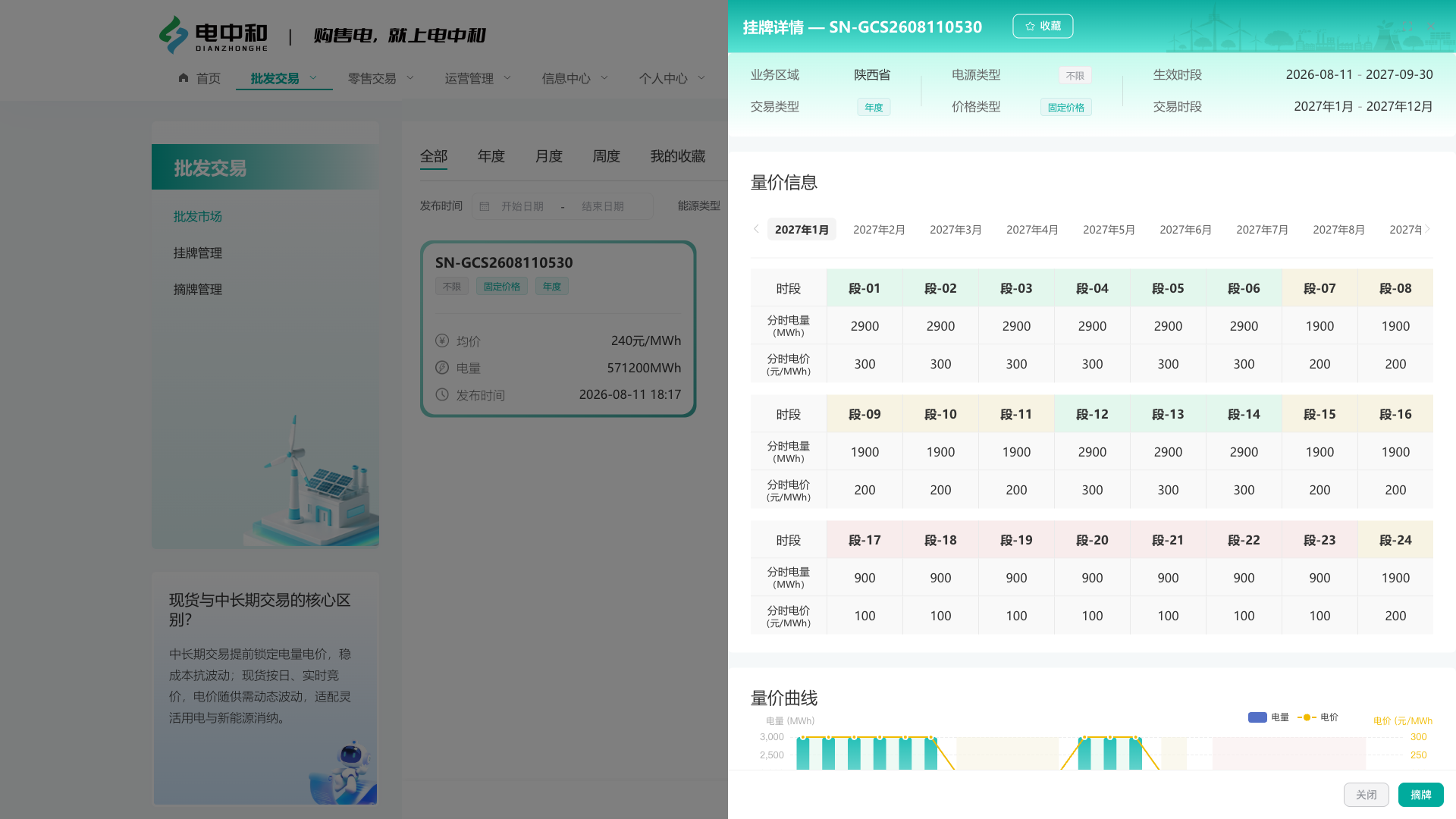Select the 周度 filter tab
Image resolution: width=1456 pixels, height=819 pixels.
607,156
